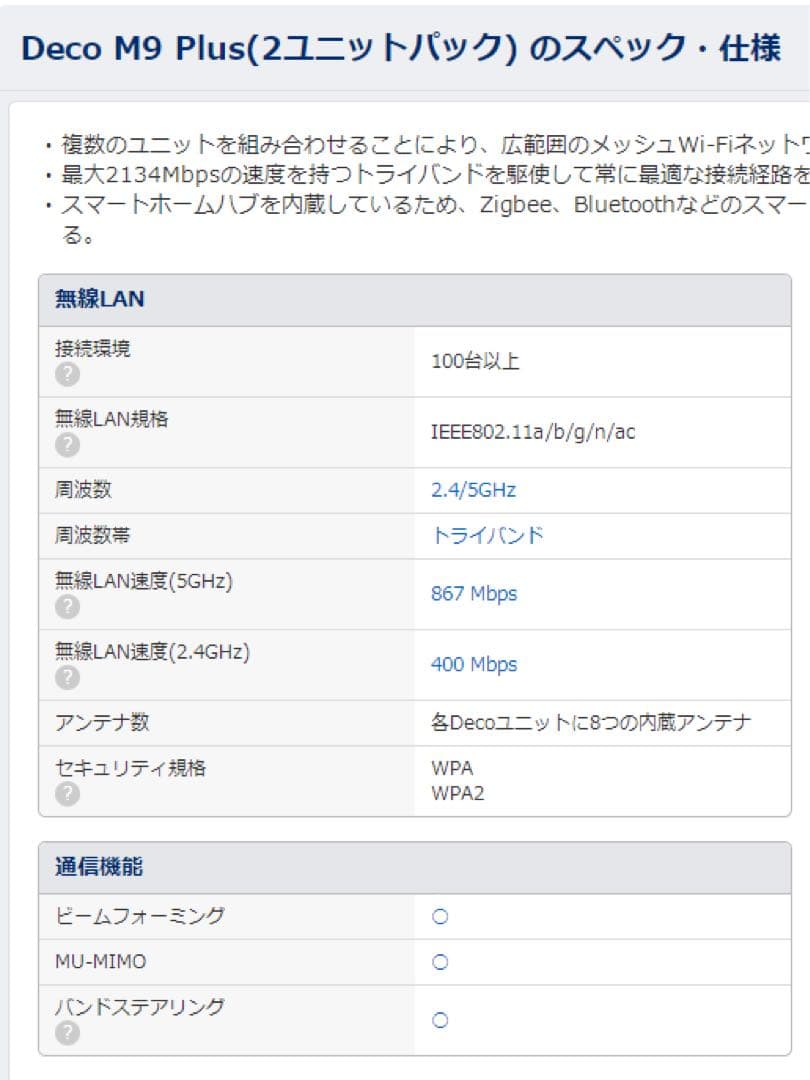Click the アンテナ数 row label

tap(102, 723)
